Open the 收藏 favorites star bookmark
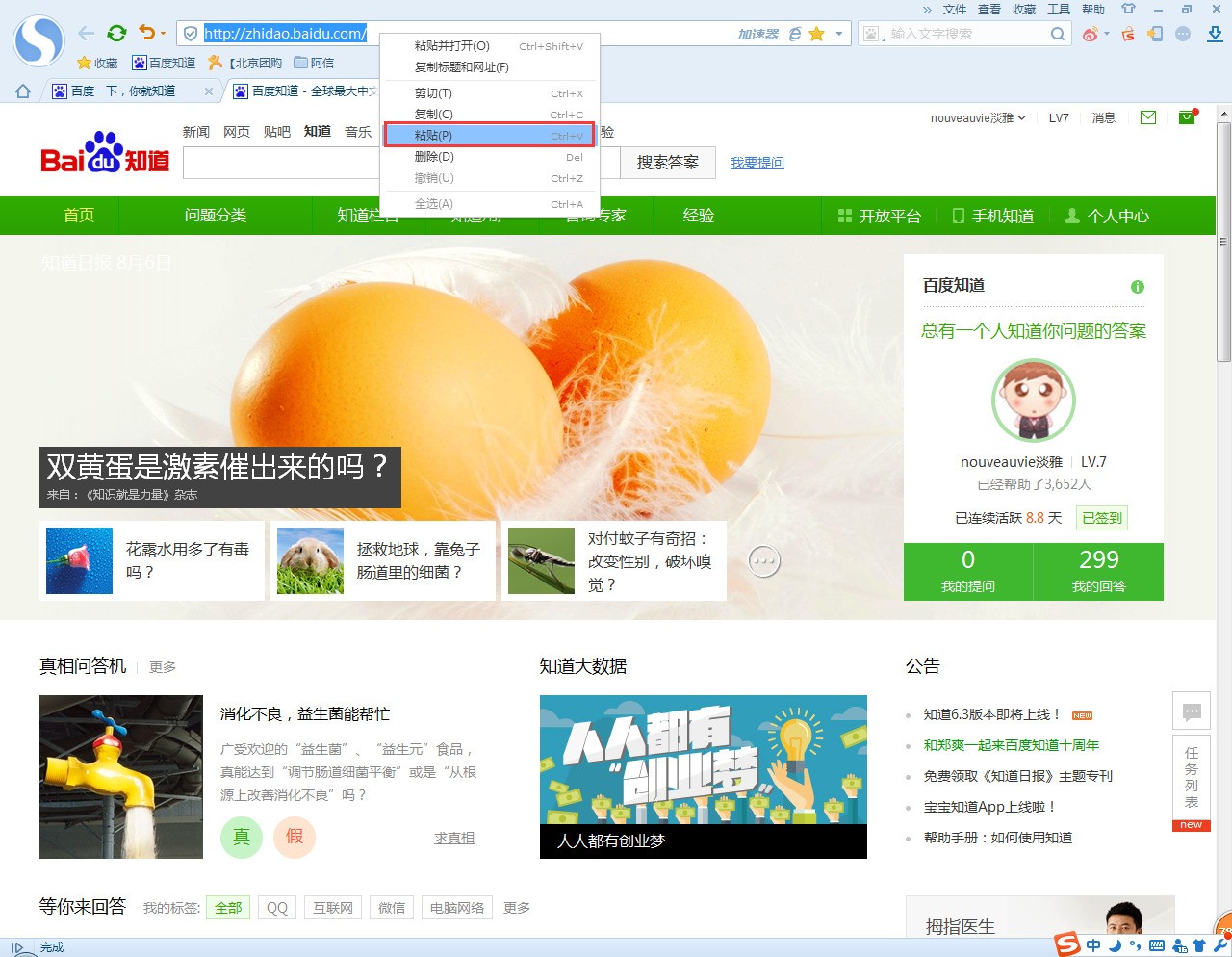1232x957 pixels. [97, 63]
